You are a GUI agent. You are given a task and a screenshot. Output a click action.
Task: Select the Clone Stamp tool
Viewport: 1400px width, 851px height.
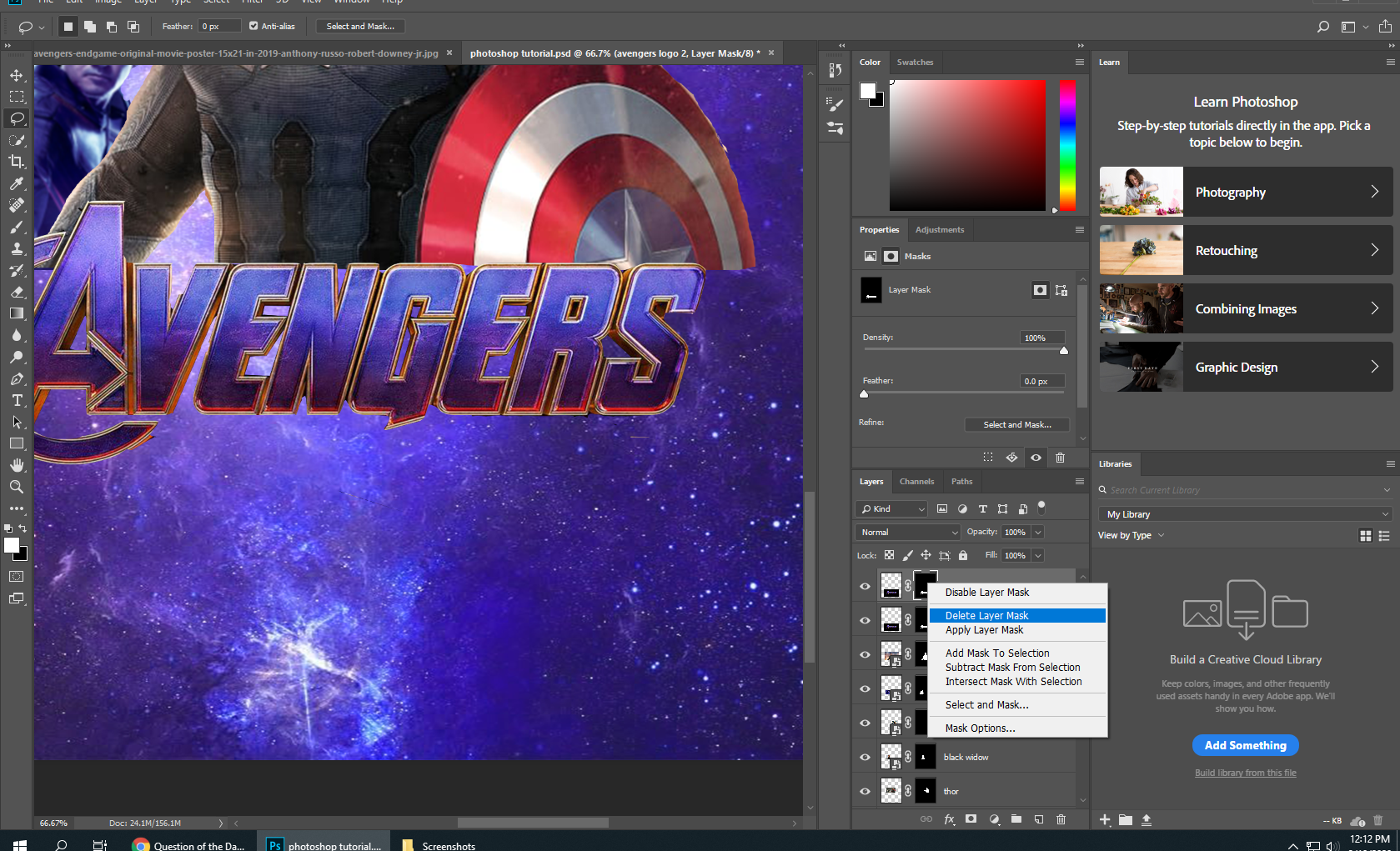pyautogui.click(x=17, y=248)
